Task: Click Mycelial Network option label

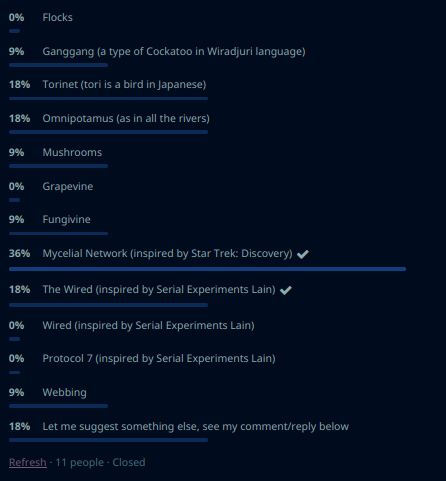Action: pyautogui.click(x=167, y=253)
